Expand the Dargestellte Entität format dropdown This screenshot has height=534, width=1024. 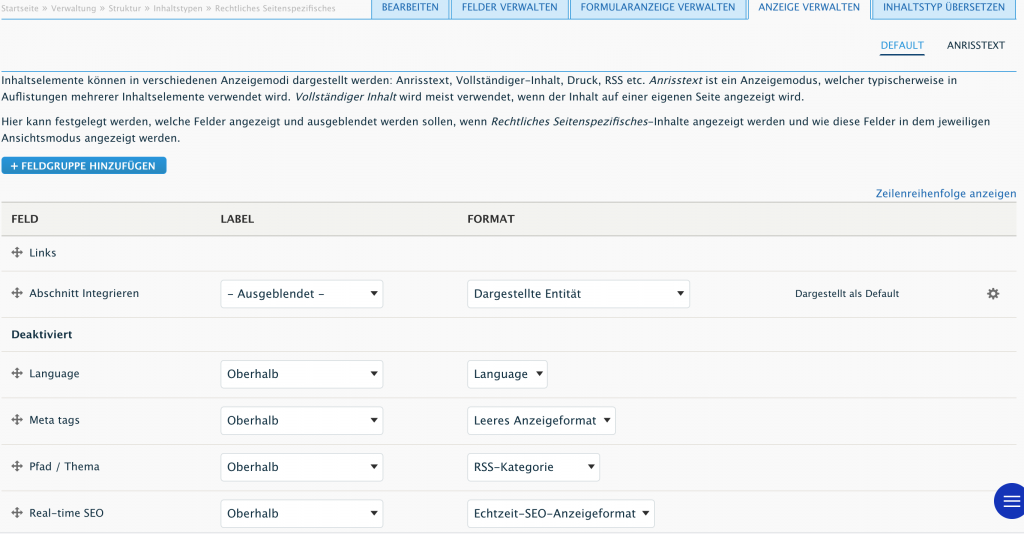tap(578, 294)
